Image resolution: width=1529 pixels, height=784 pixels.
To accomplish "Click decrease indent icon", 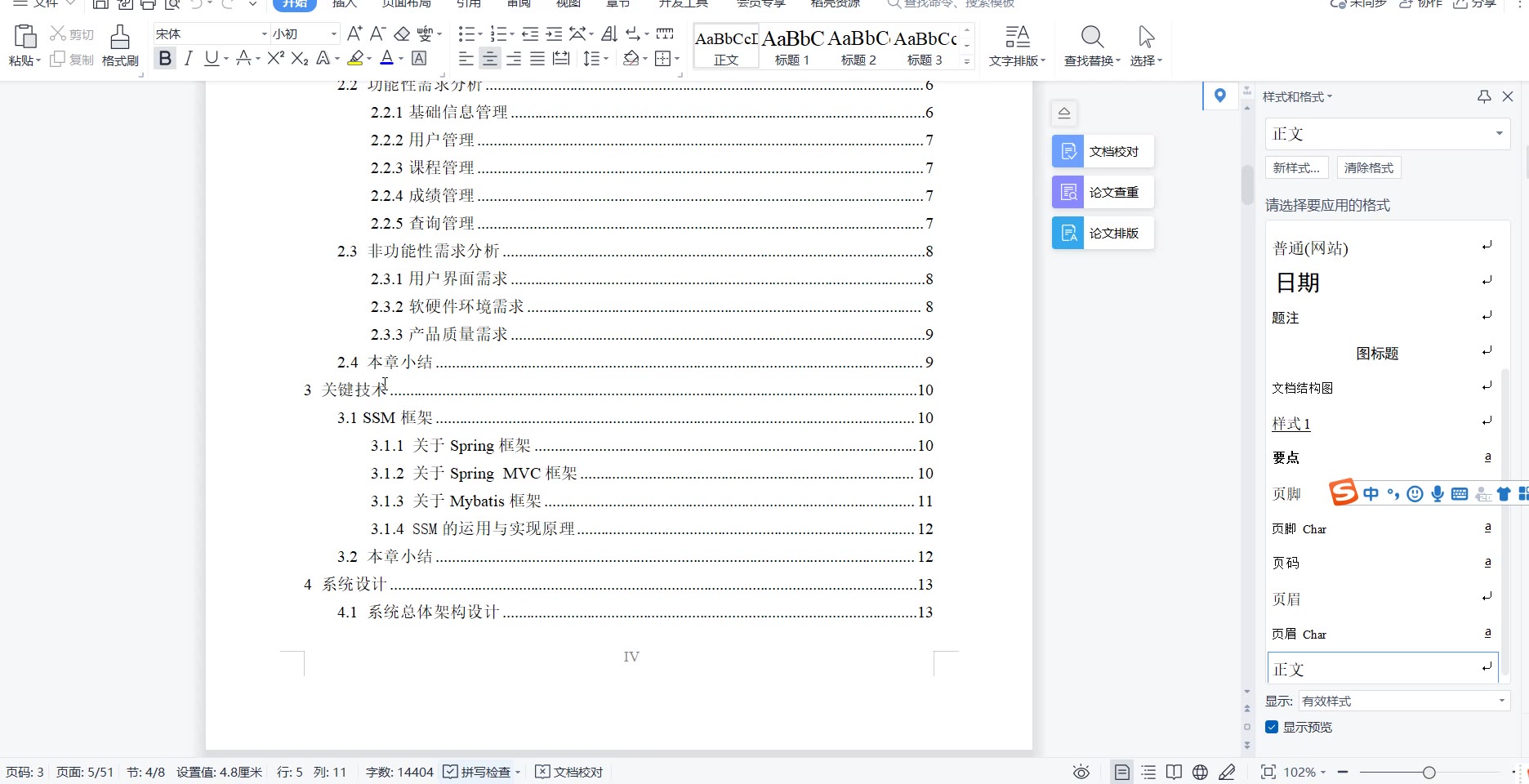I will [x=530, y=33].
